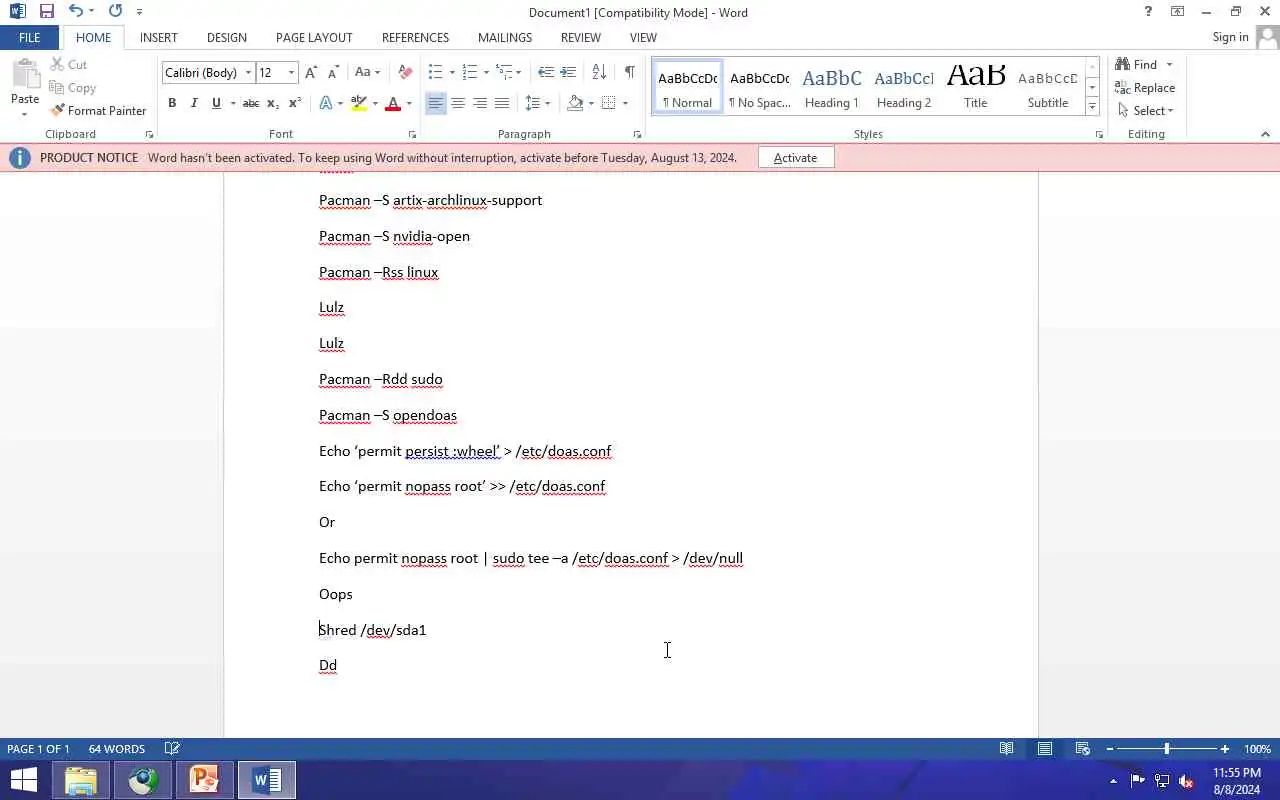Increase font size with Grow Font
The image size is (1280, 800).
pyautogui.click(x=311, y=72)
